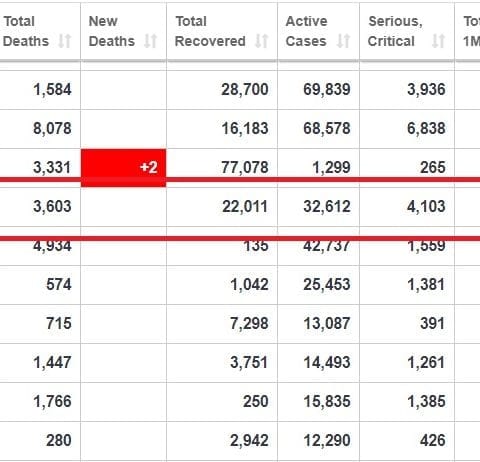Sort by Total Deaths arrow icon
The width and height of the screenshot is (480, 462).
(x=65, y=41)
